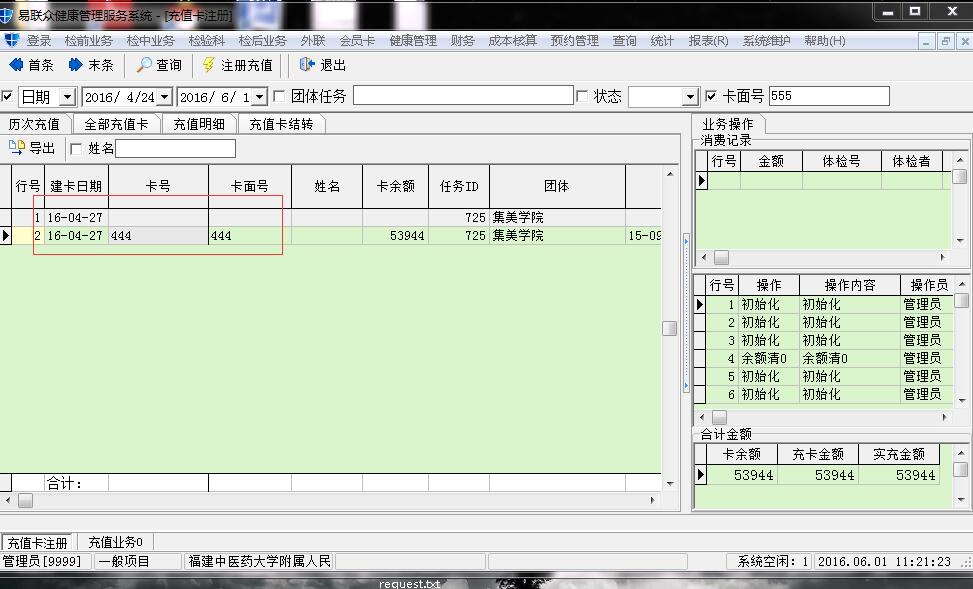Open the 财务 menu

(462, 41)
